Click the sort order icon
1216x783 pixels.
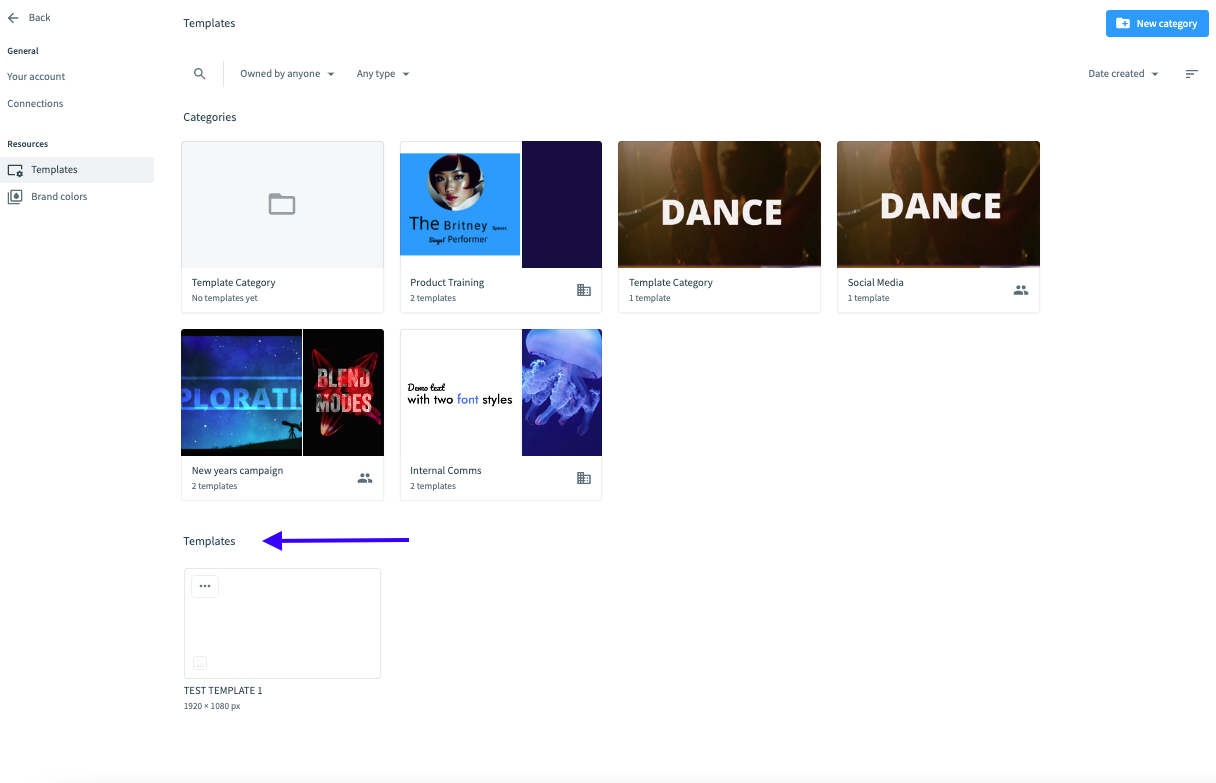tap(1192, 74)
